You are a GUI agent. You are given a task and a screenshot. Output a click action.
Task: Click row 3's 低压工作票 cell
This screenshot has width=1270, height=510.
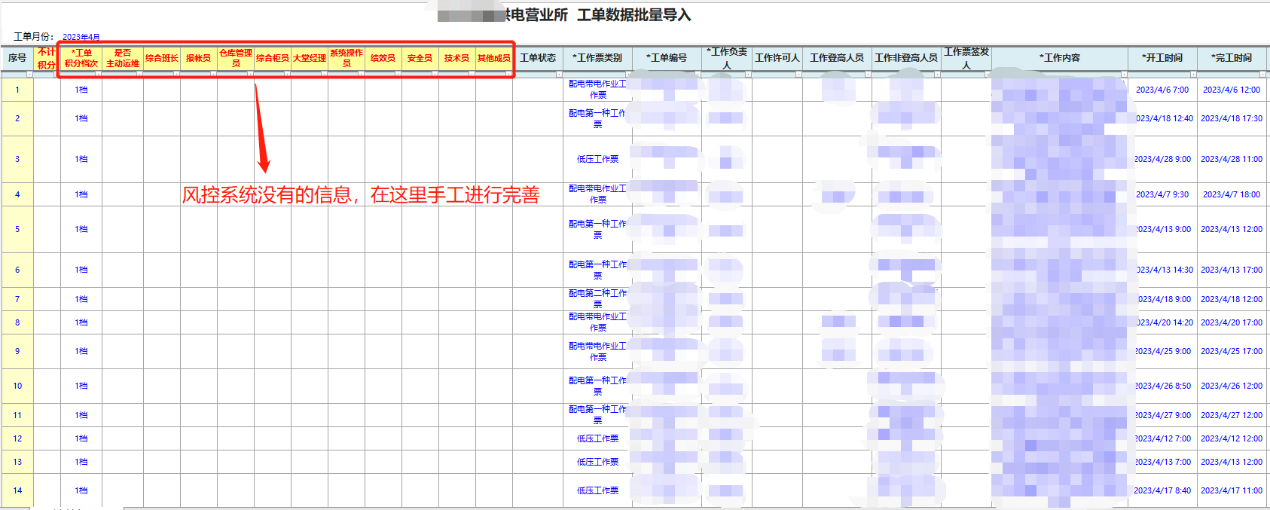597,159
